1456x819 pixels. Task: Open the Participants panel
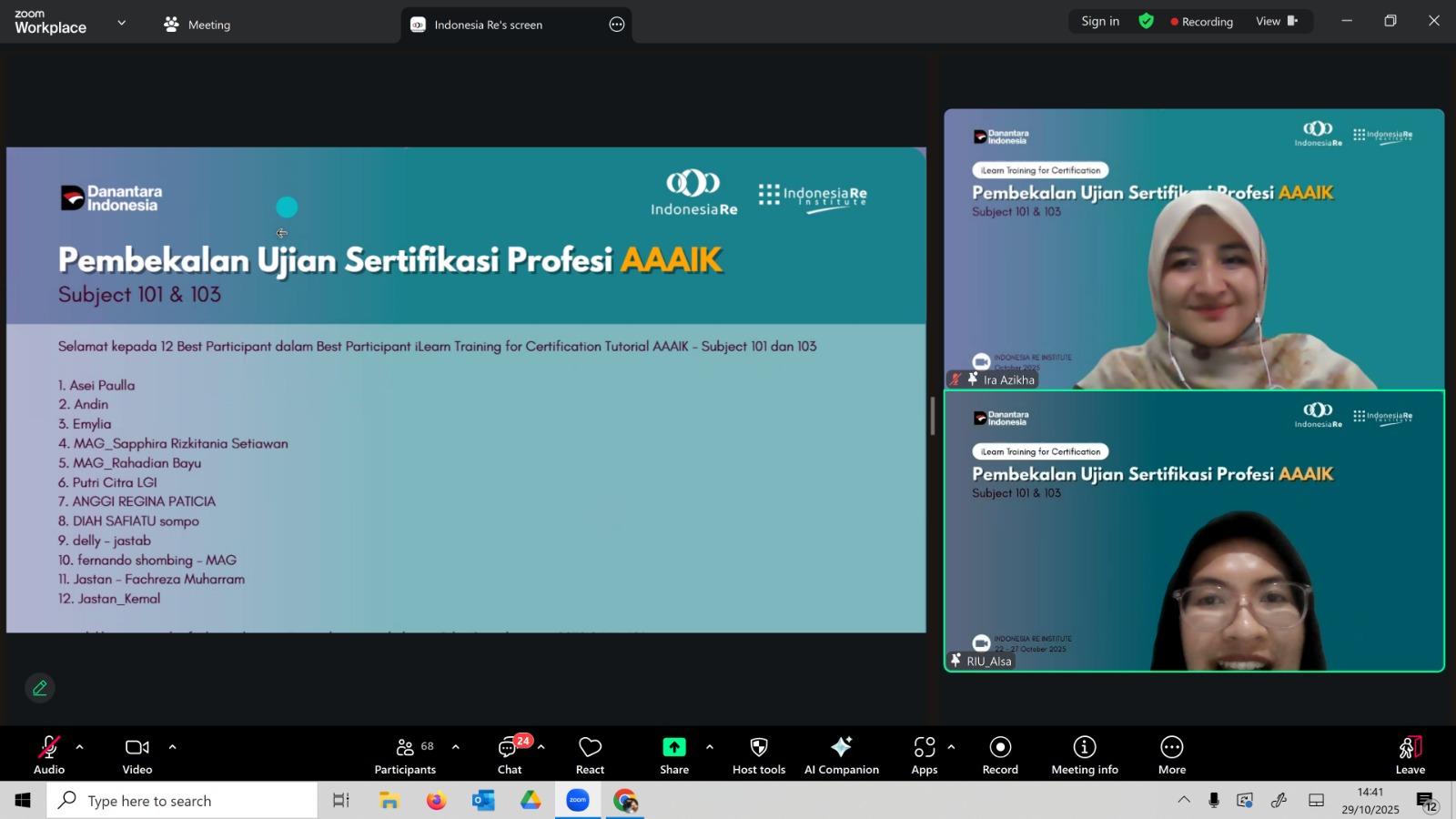click(x=405, y=755)
